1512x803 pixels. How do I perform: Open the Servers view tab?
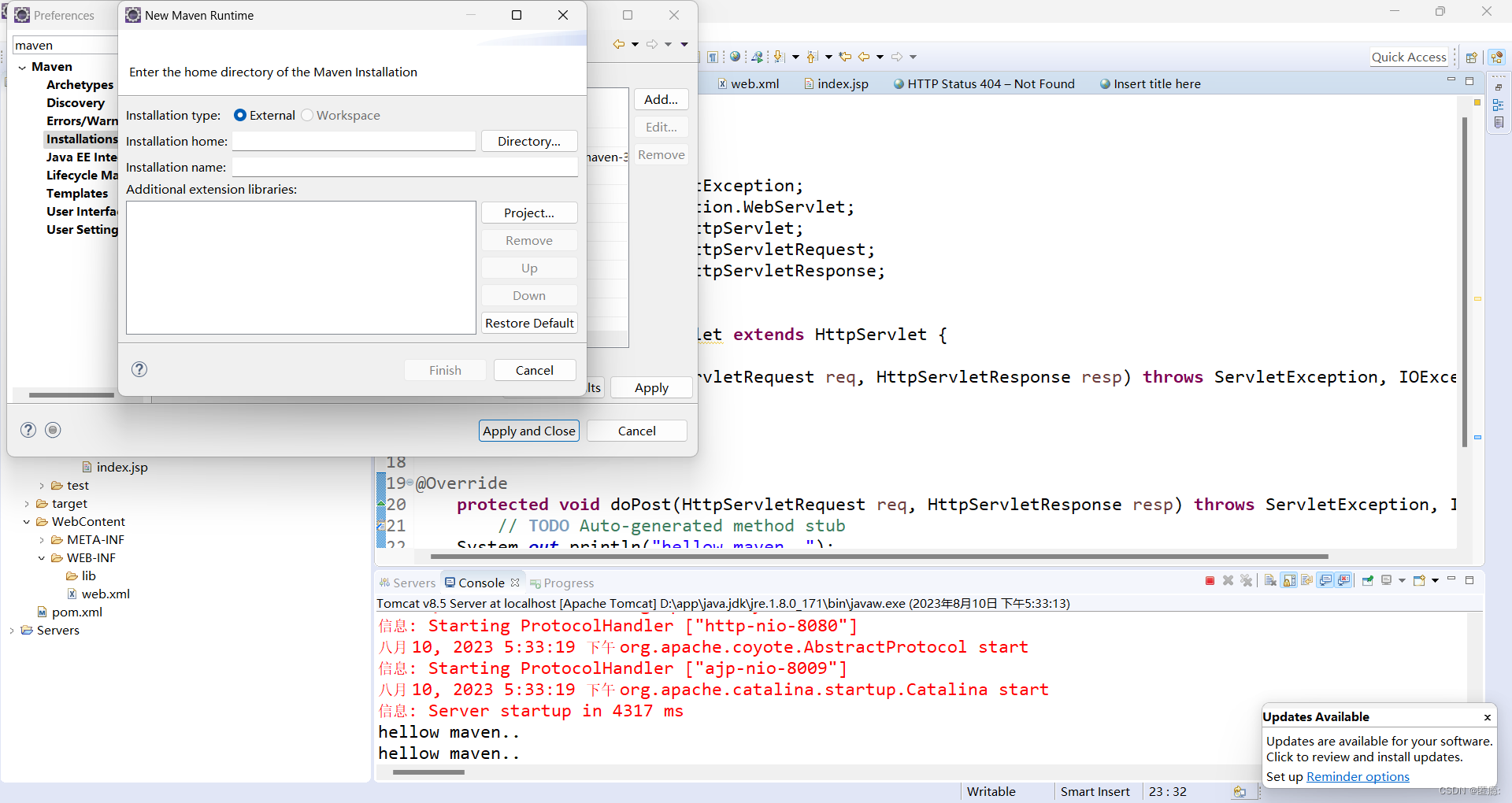click(407, 583)
